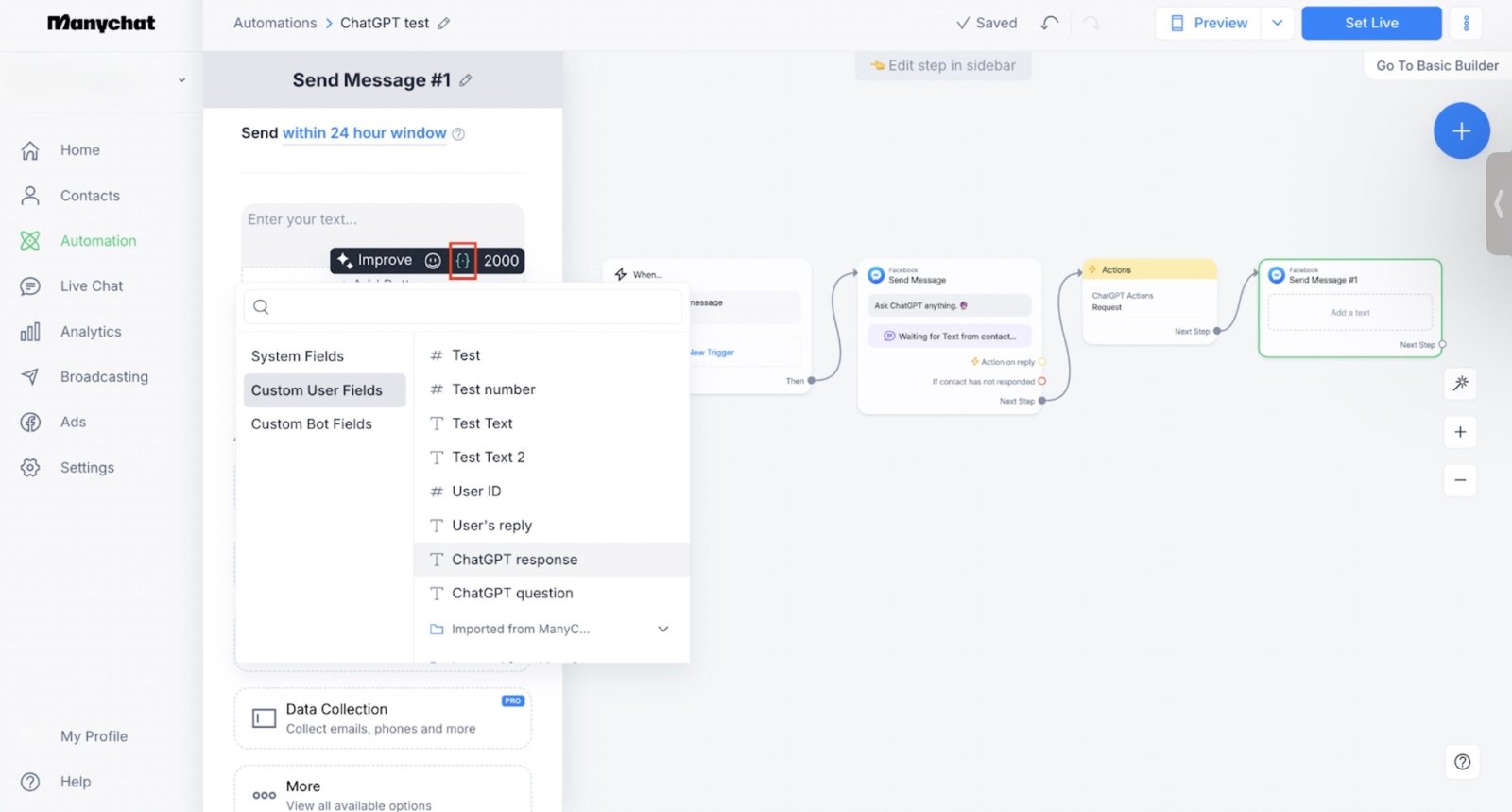The image size is (1512, 812).
Task: Click the curly braces variable insert icon
Action: point(462,261)
